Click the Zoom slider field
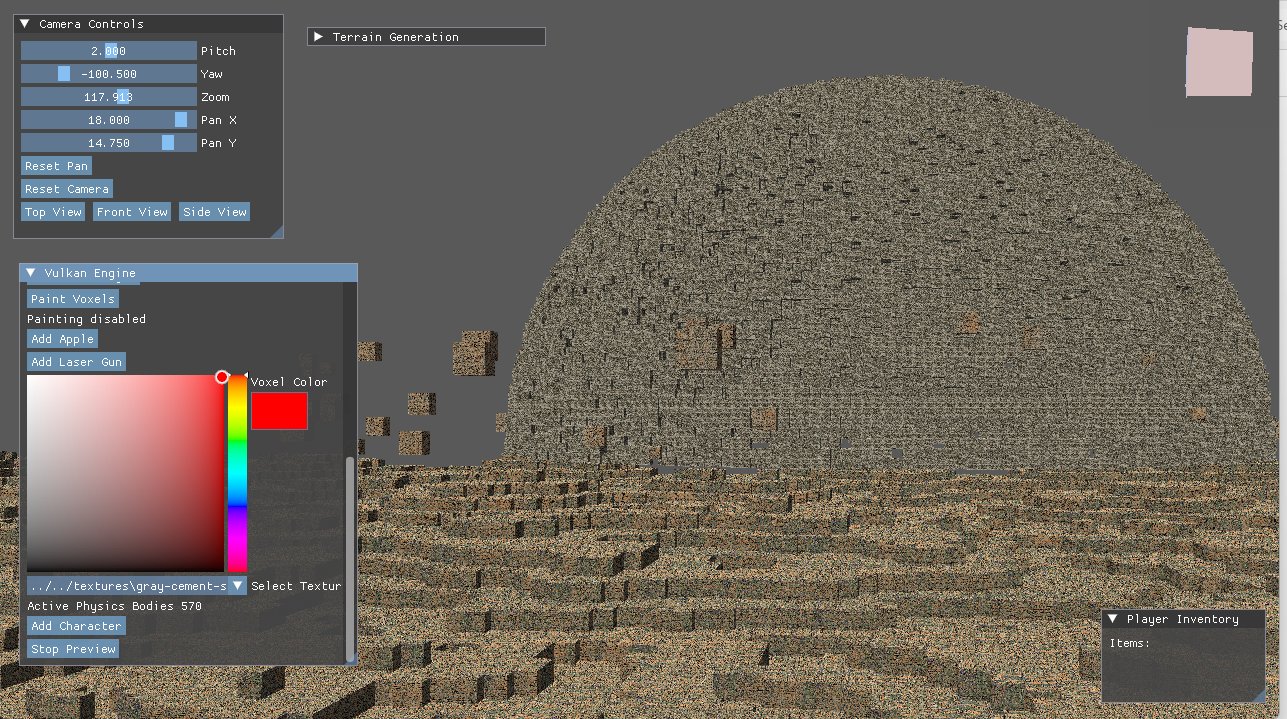1287x719 pixels. [108, 97]
